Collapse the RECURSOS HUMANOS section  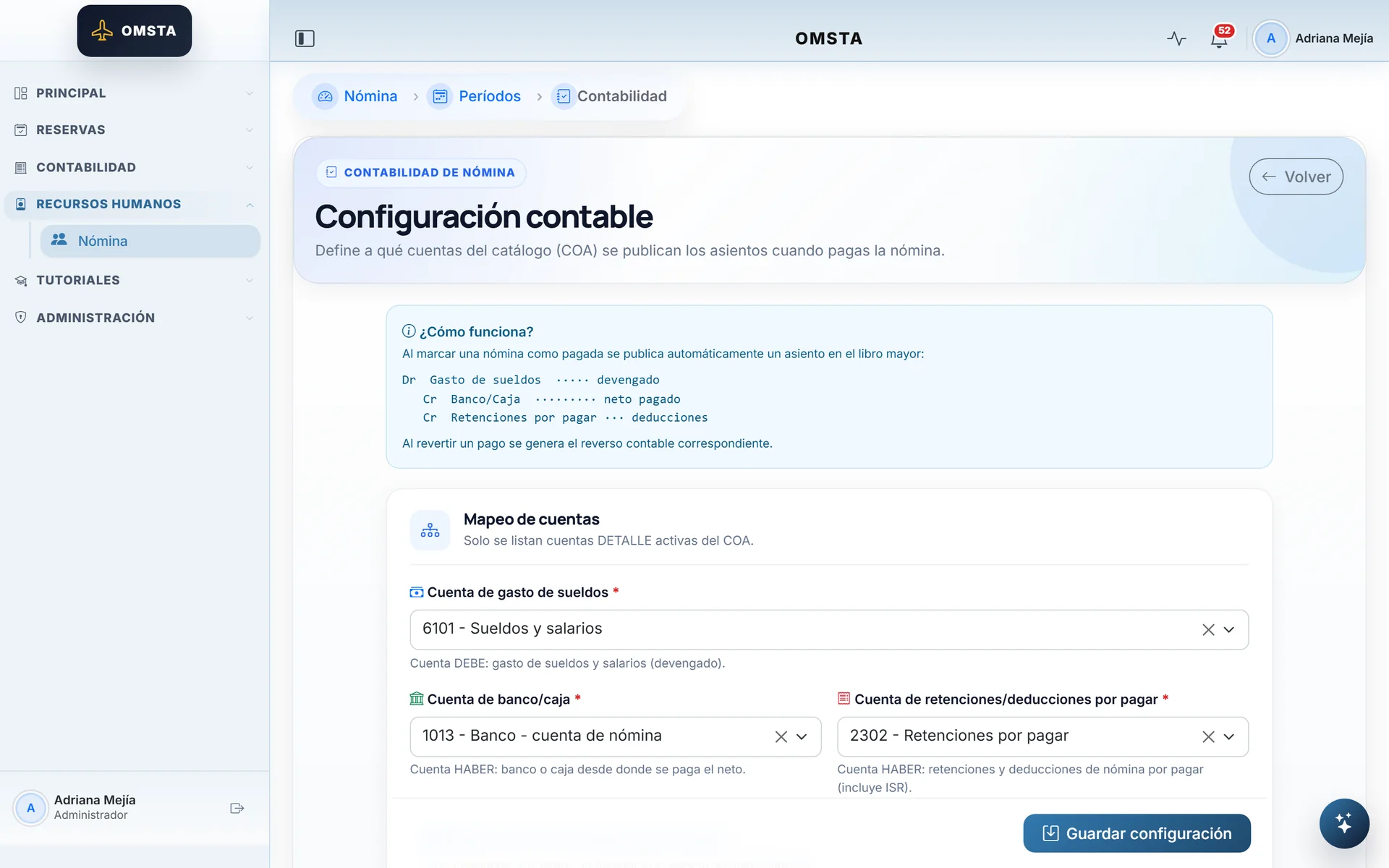(135, 205)
